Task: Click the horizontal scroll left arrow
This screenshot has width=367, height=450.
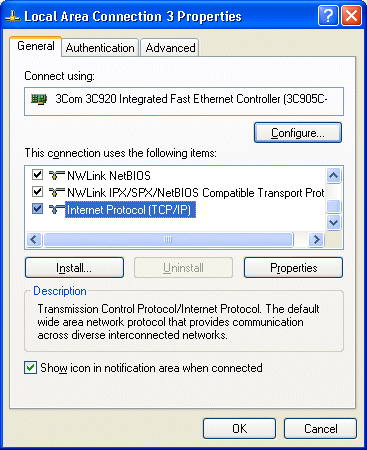Action: click(34, 239)
